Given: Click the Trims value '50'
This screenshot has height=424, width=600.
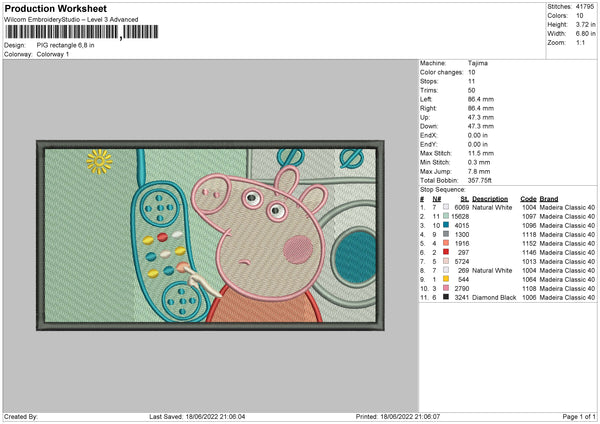Looking at the screenshot, I should (x=471, y=90).
